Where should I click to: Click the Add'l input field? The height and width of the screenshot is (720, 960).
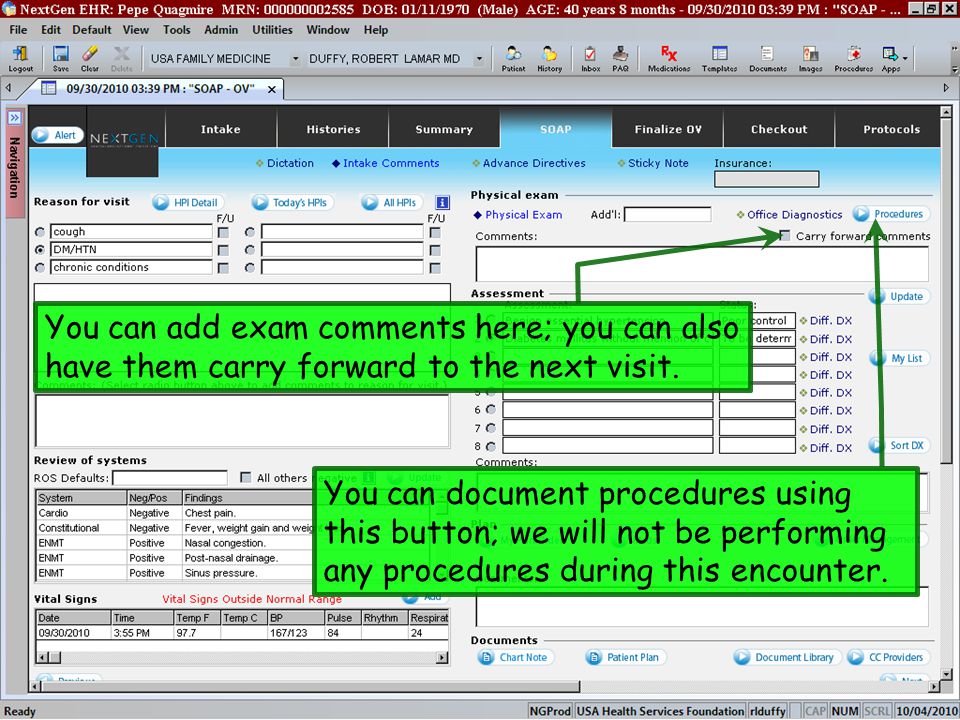pos(667,214)
